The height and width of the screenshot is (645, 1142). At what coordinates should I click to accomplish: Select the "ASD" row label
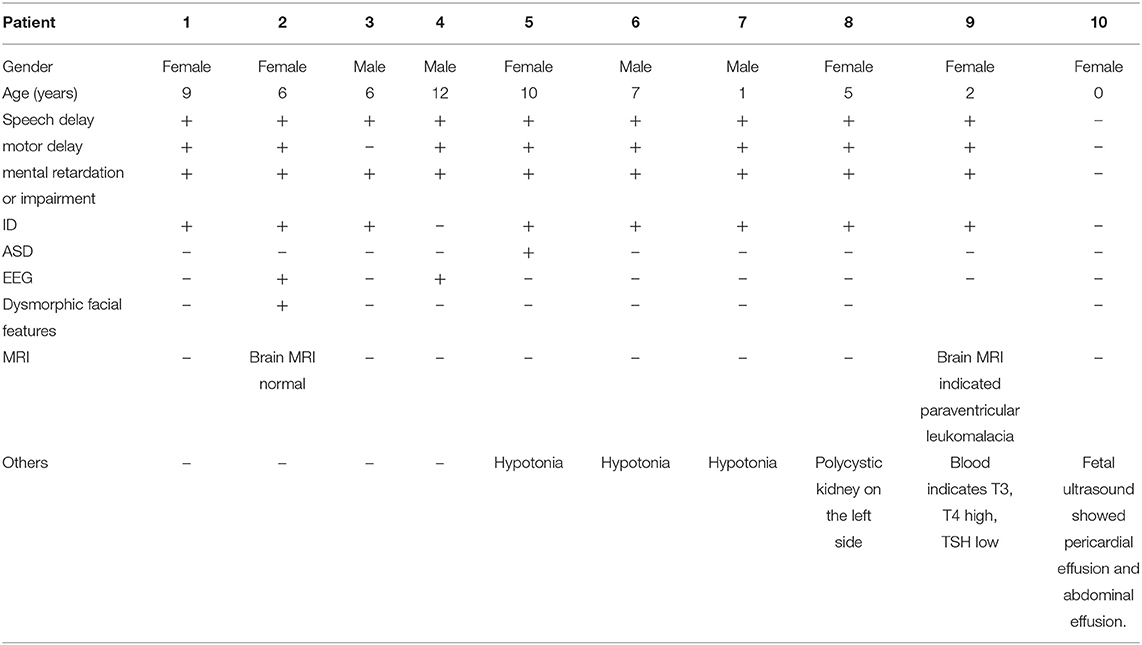(19, 252)
